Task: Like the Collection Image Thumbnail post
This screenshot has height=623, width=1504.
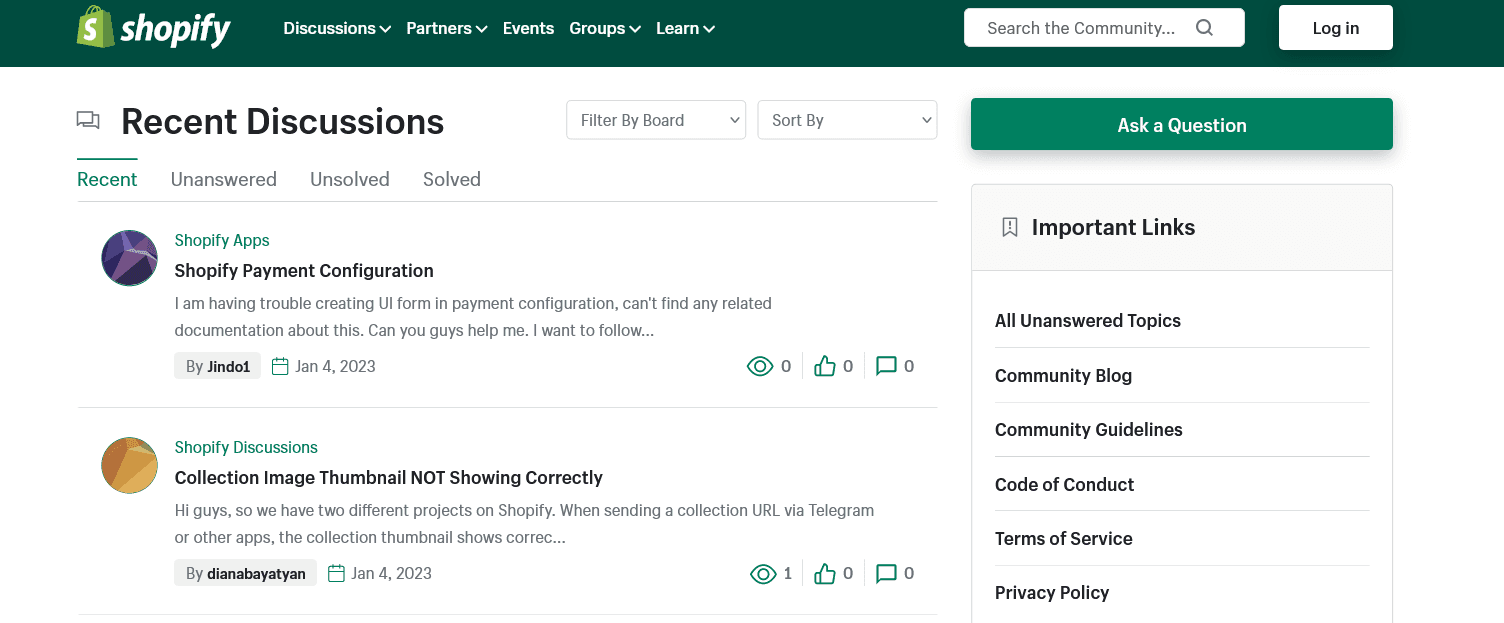Action: tap(825, 574)
